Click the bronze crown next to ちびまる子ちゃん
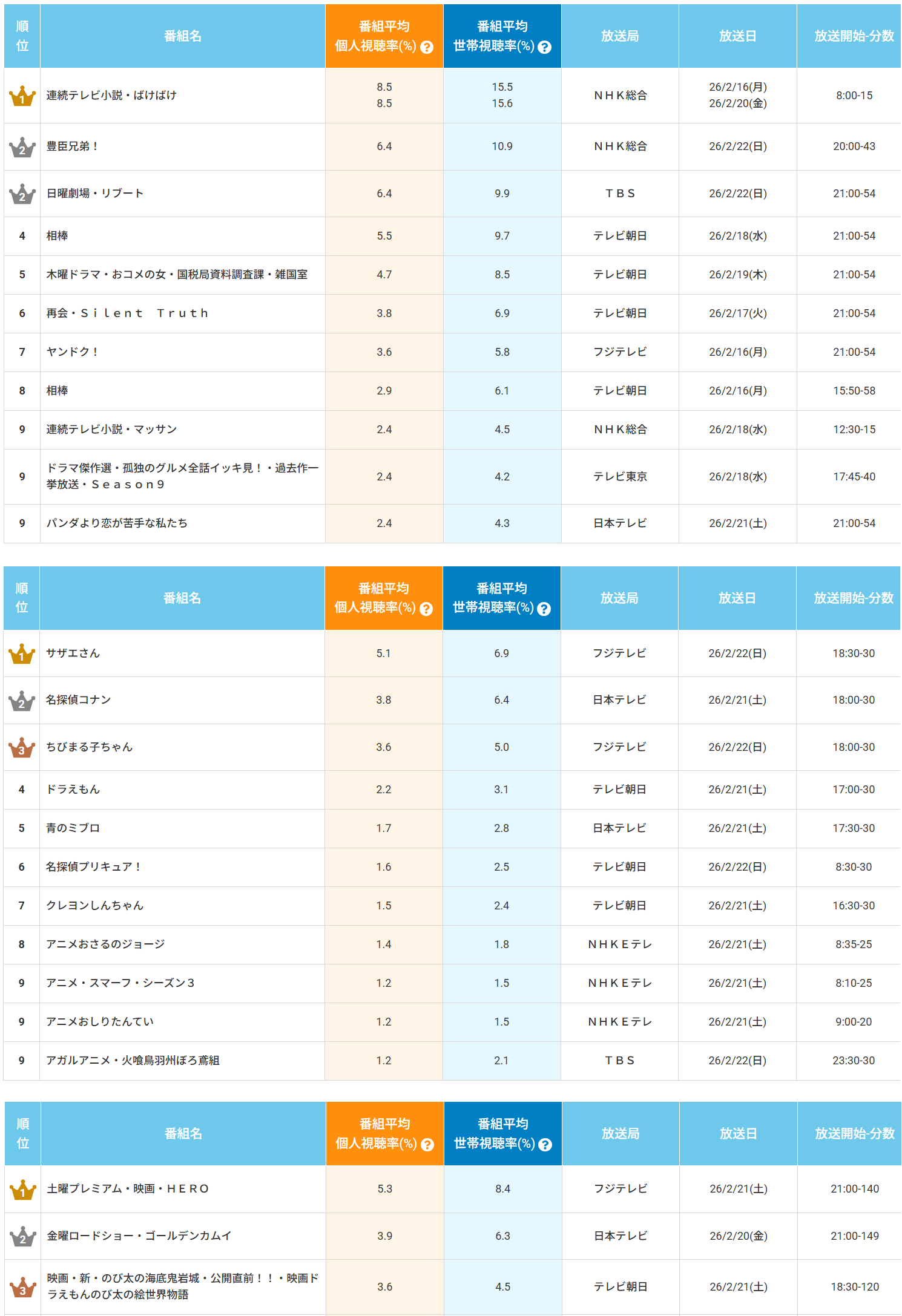 pyautogui.click(x=22, y=748)
